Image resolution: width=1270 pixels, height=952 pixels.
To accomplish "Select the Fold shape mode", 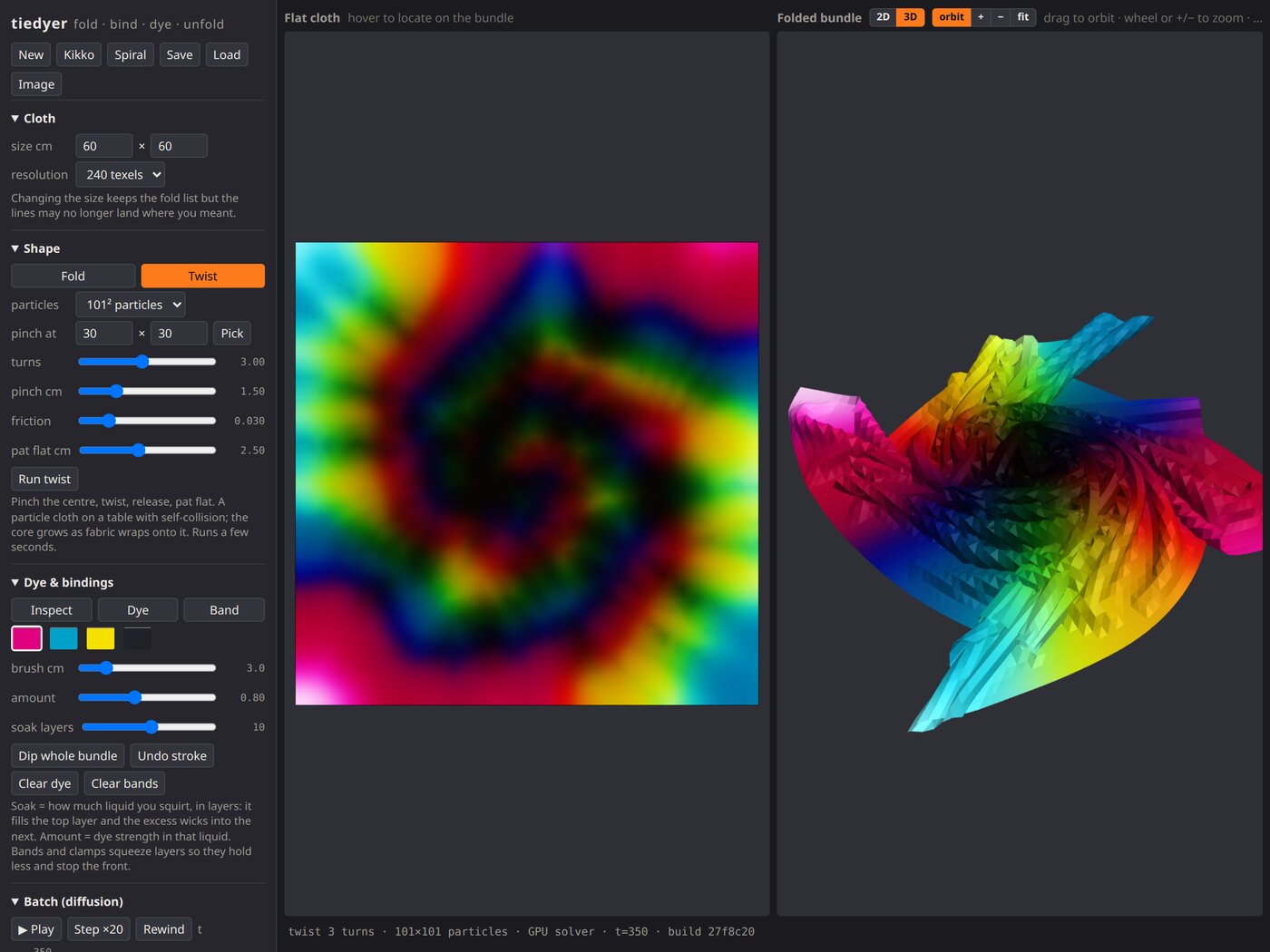I will pos(73,276).
